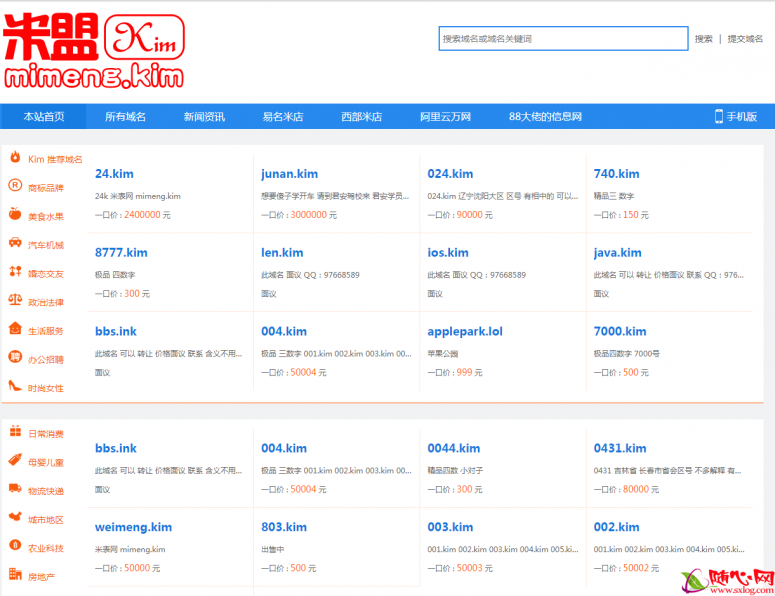
Task: Click the 50002 price under 002.kim
Action: pos(636,568)
